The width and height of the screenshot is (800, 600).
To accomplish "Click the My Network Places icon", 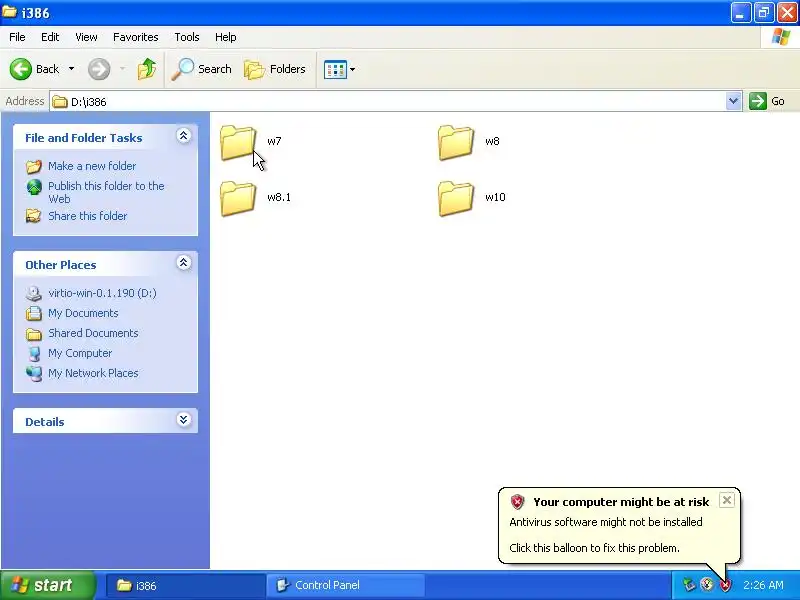I will 34,373.
